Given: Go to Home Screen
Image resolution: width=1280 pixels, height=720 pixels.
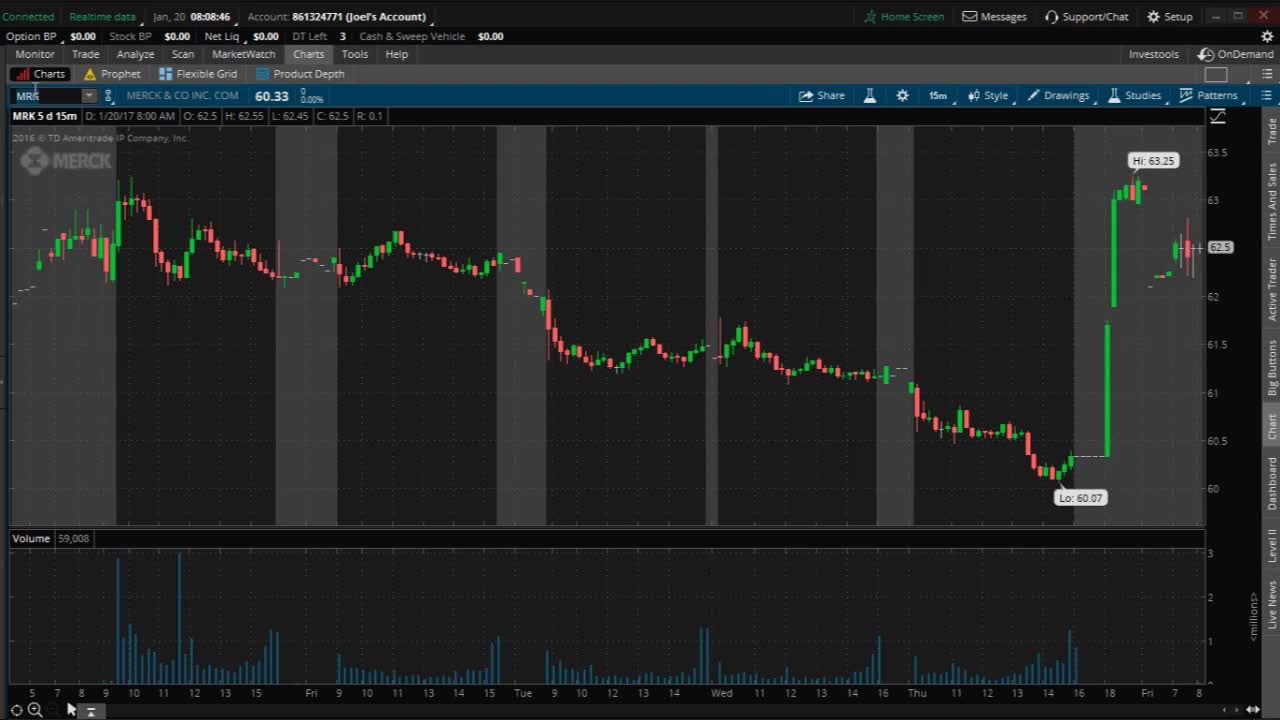Looking at the screenshot, I should (x=904, y=17).
